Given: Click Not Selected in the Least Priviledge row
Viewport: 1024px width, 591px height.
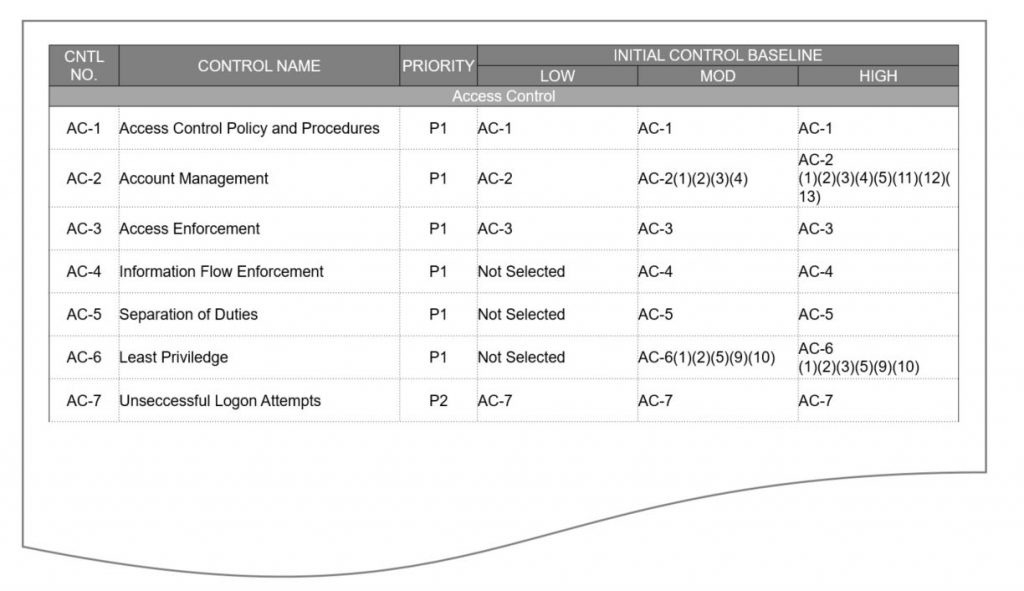Looking at the screenshot, I should click(521, 357).
